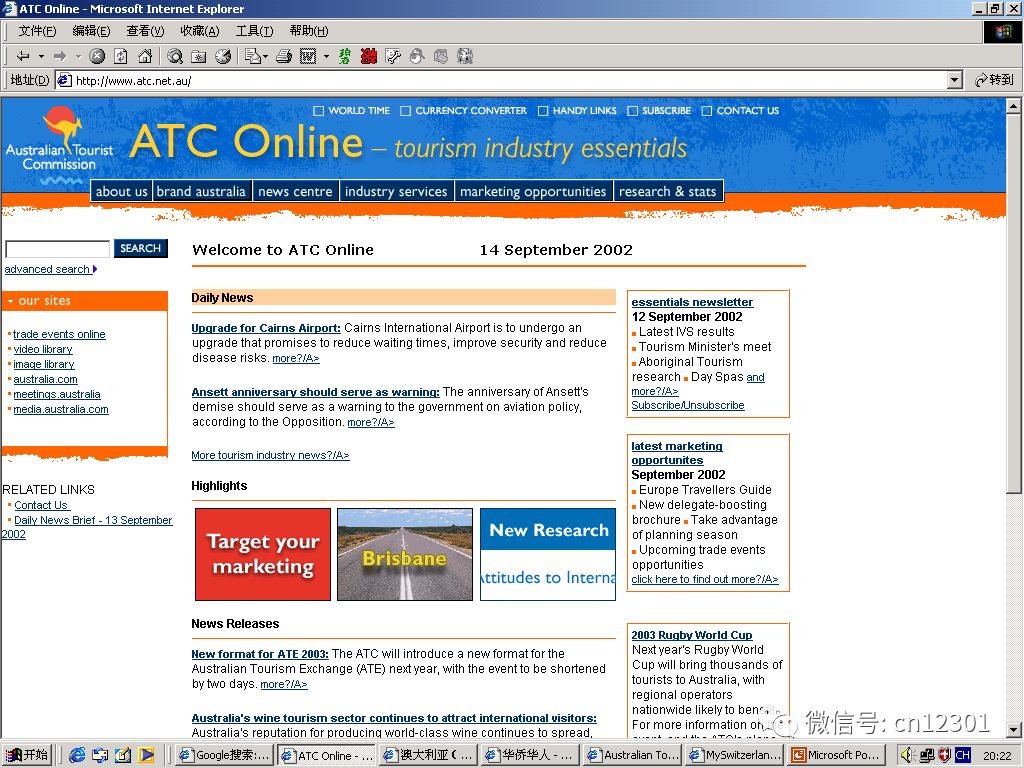1024x768 pixels.
Task: Open the 'industry services' navigation tab
Action: [396, 191]
